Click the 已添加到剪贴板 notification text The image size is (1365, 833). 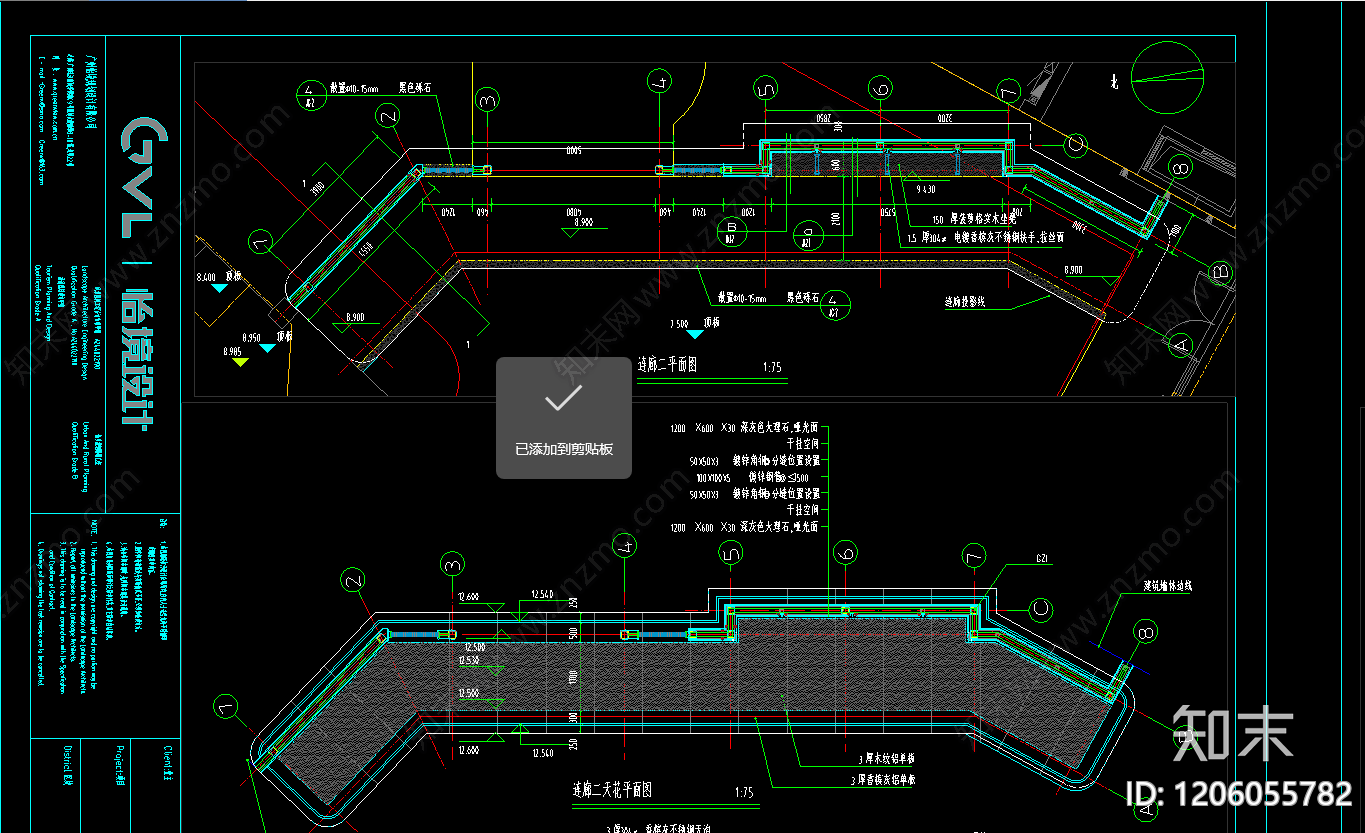[564, 449]
